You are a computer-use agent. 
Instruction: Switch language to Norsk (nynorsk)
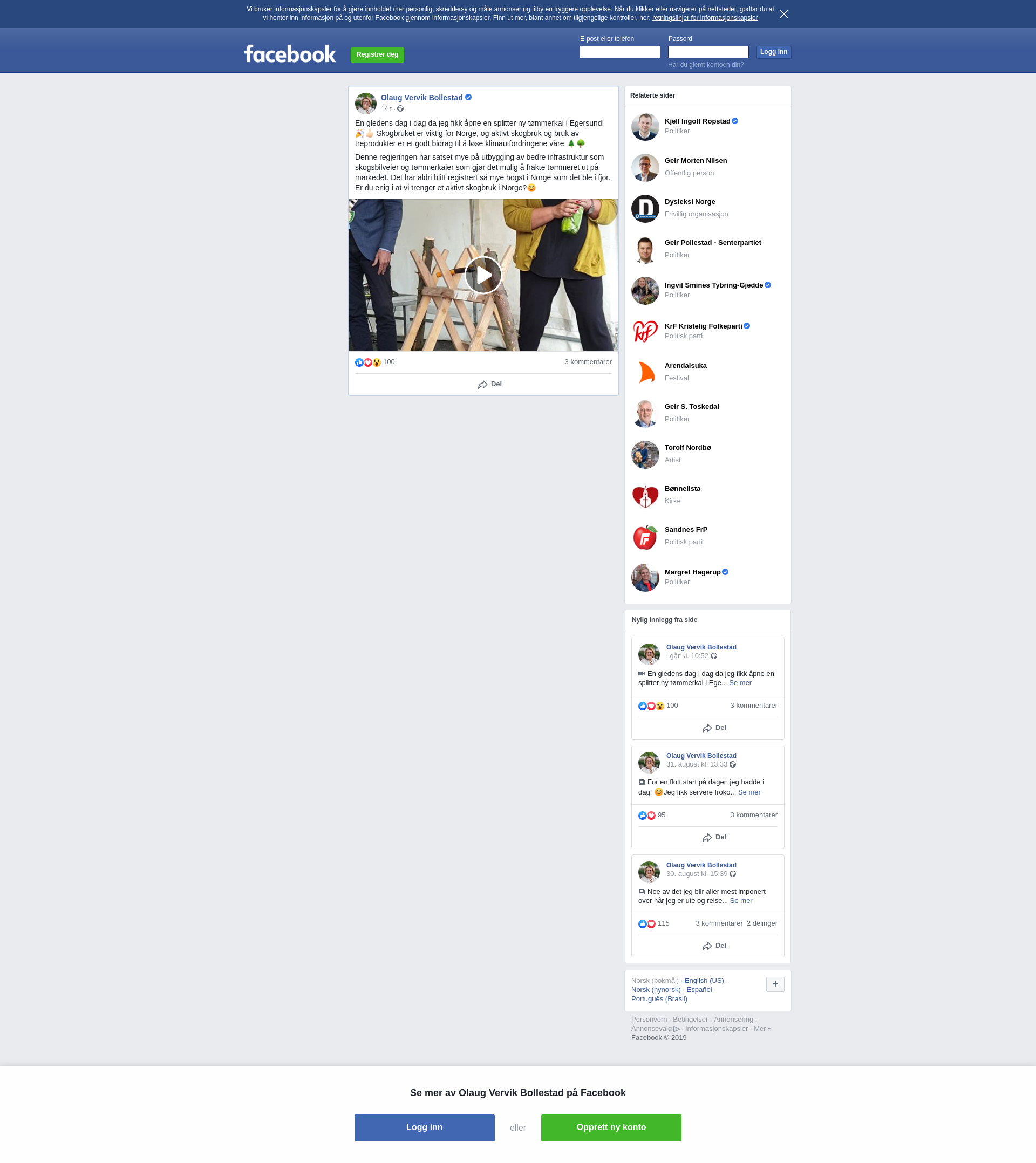656,990
